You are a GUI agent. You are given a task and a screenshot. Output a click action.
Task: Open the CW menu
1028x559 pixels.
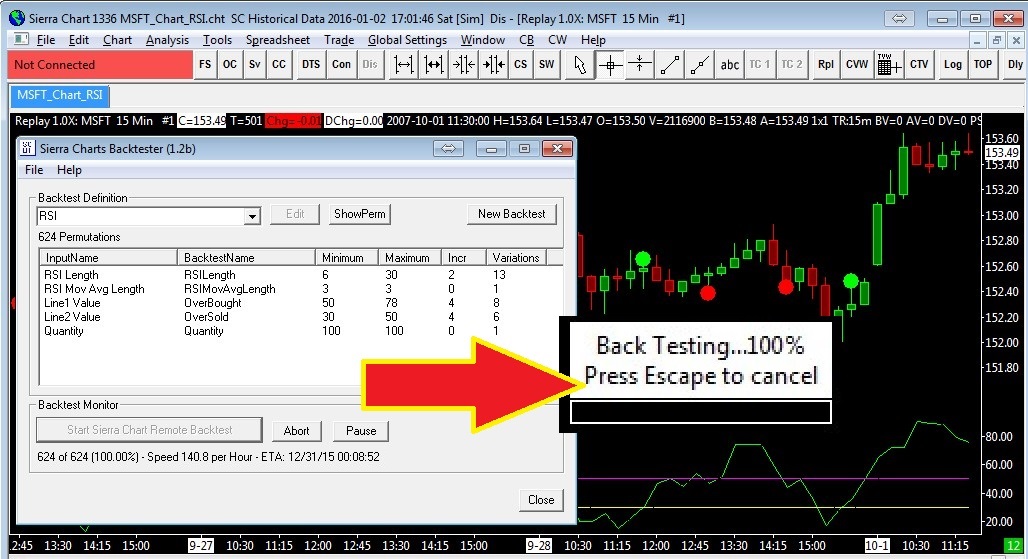click(x=557, y=40)
